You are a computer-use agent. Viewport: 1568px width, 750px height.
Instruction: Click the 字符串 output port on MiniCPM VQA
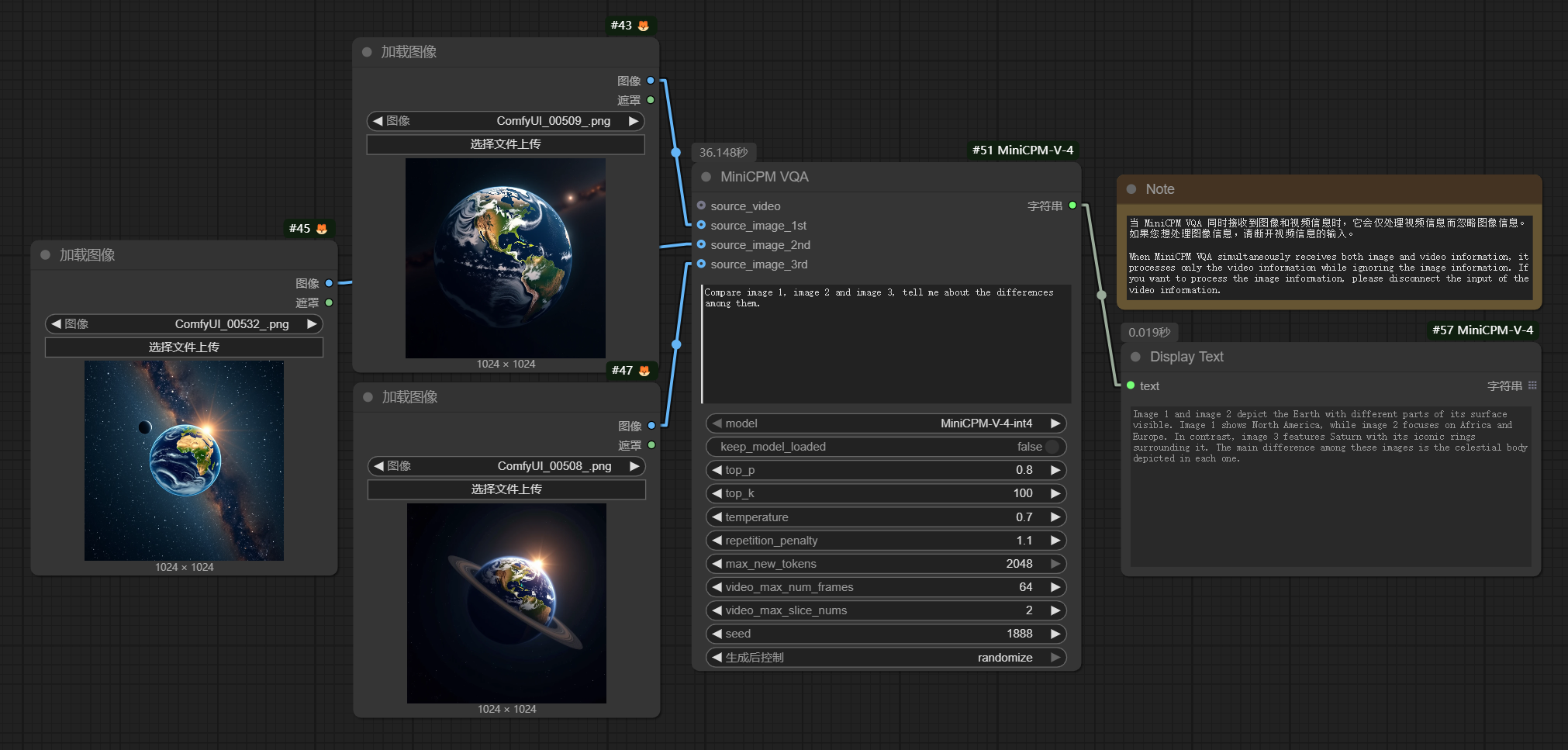(1072, 206)
